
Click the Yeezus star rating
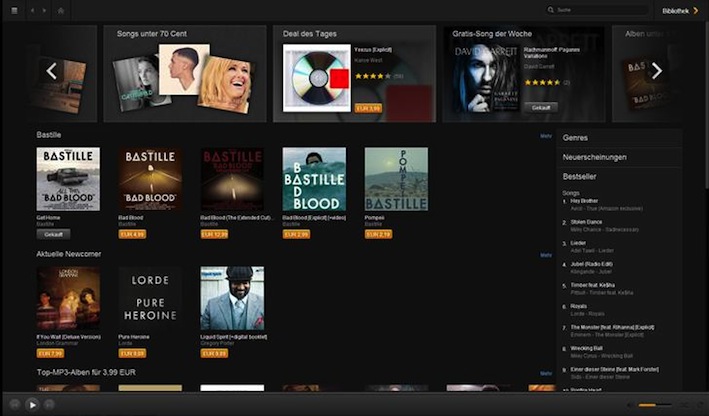tap(373, 76)
